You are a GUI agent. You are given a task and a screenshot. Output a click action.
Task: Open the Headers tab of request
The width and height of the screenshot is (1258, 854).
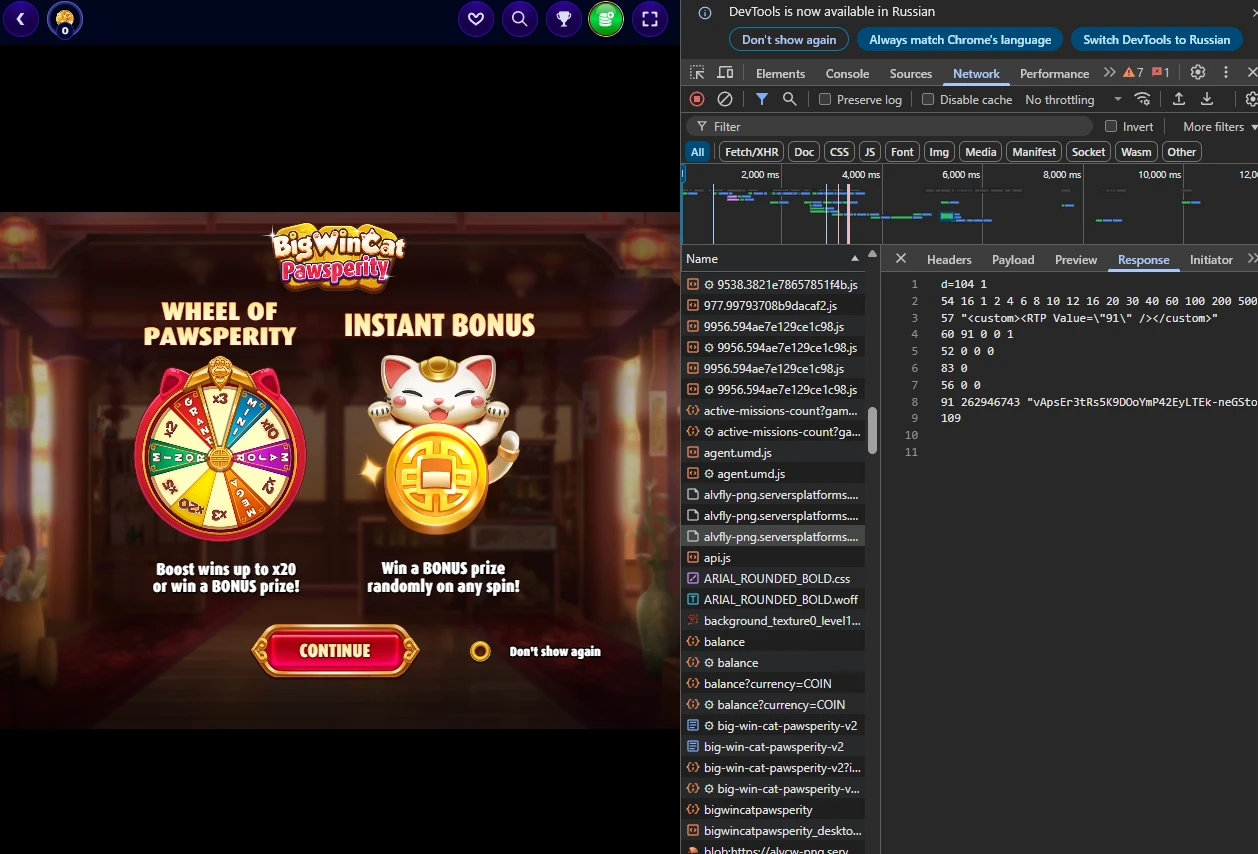click(949, 260)
